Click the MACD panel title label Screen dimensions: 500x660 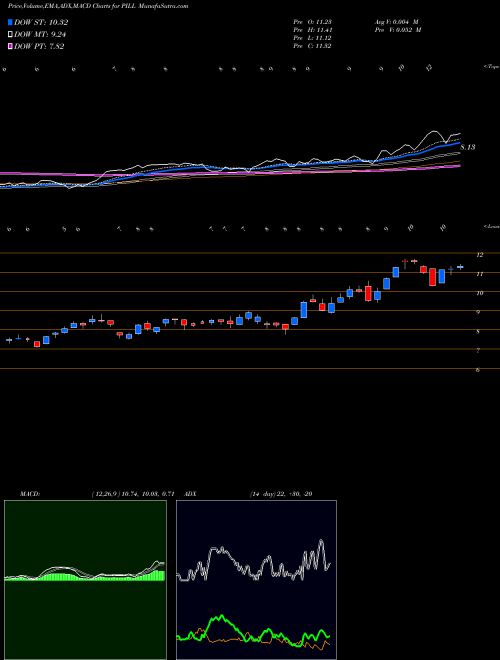pyautogui.click(x=30, y=494)
